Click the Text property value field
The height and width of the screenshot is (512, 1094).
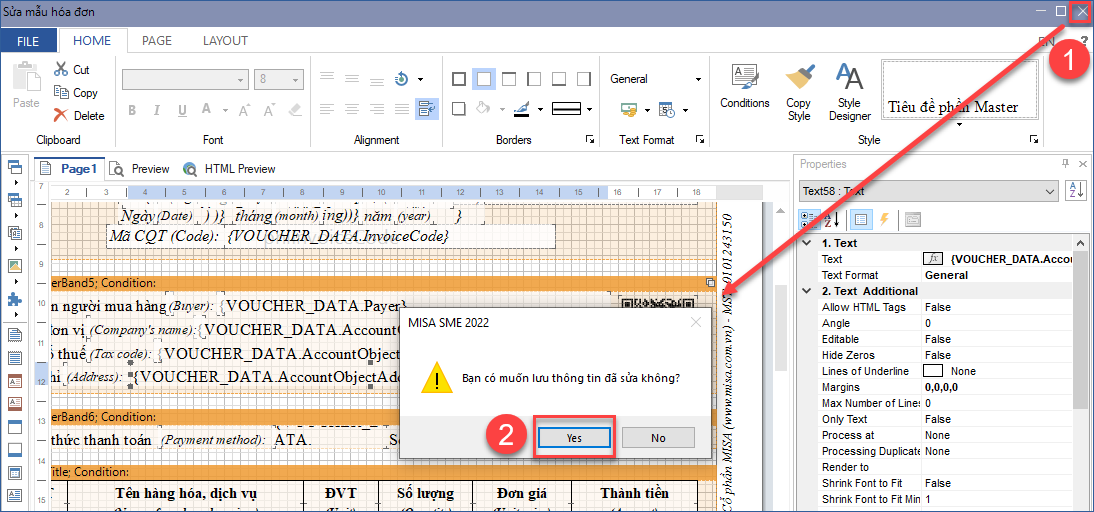pyautogui.click(x=1010, y=259)
